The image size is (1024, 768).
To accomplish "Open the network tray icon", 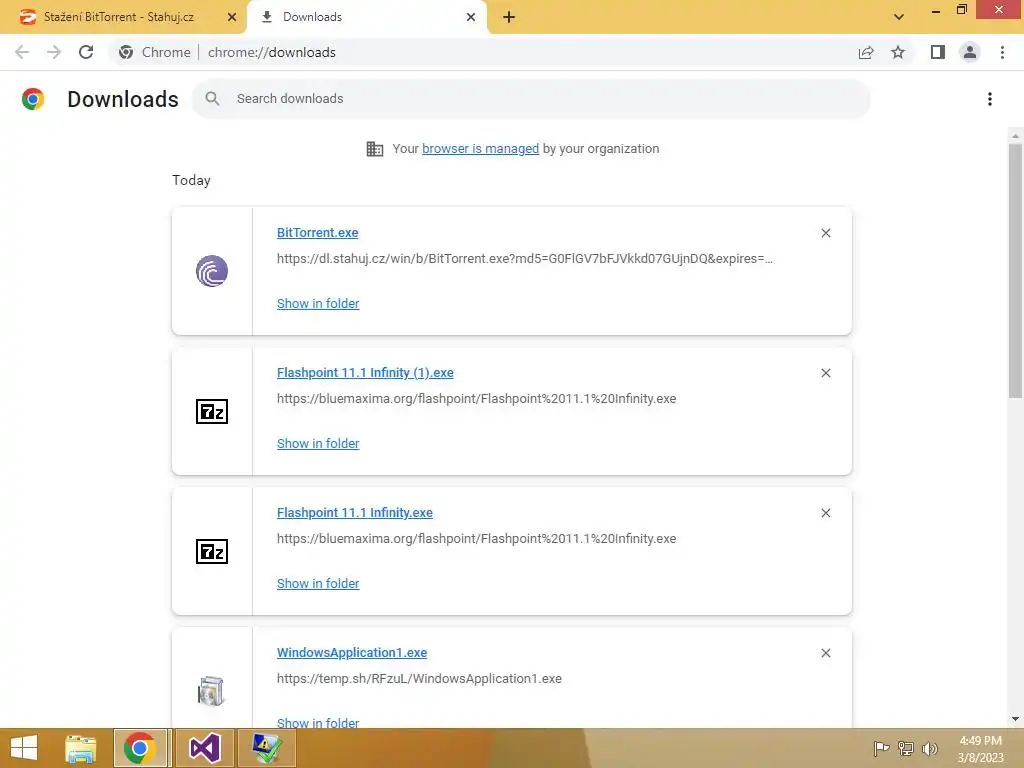I will (906, 748).
